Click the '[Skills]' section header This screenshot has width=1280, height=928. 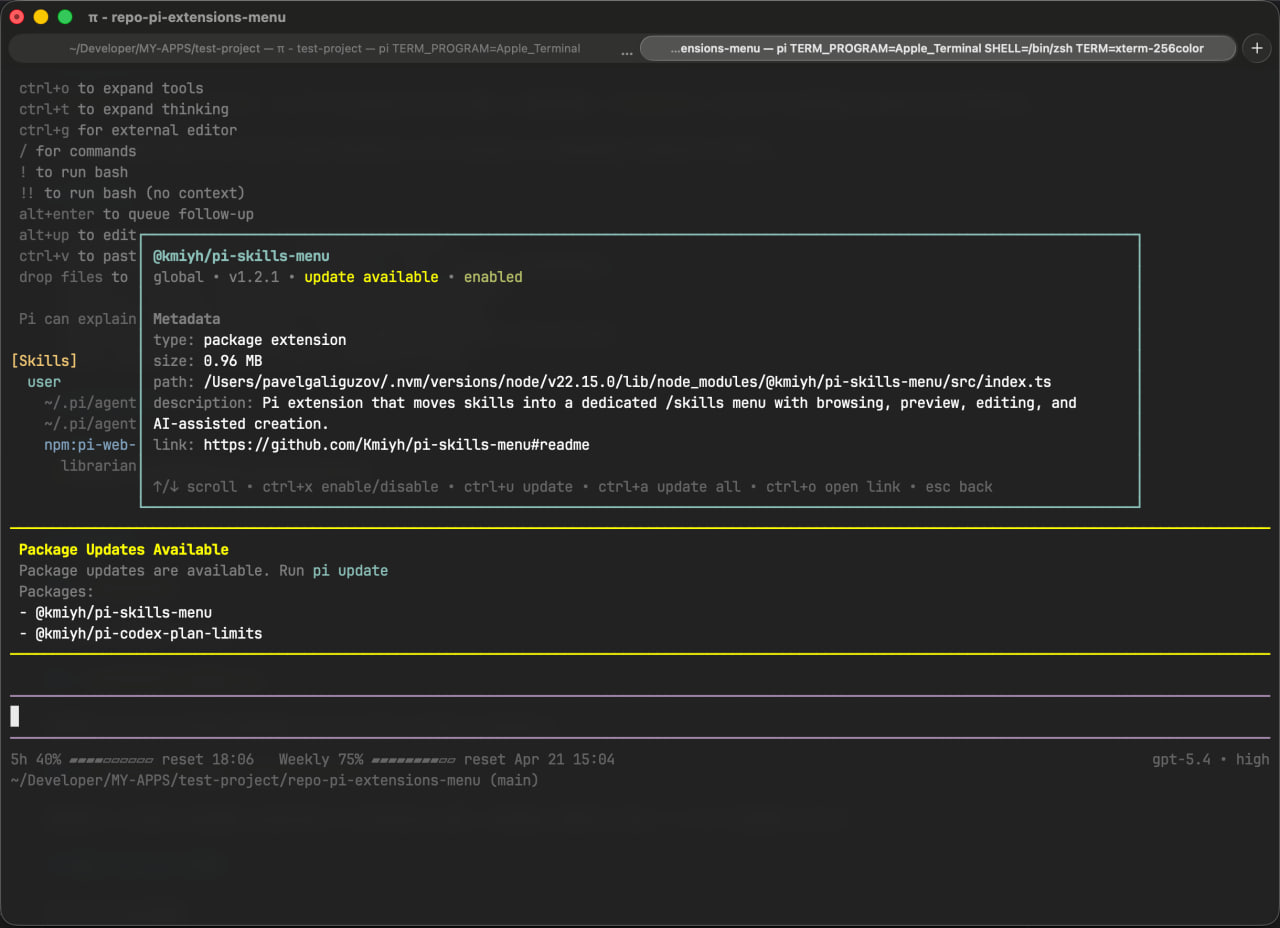pos(44,361)
